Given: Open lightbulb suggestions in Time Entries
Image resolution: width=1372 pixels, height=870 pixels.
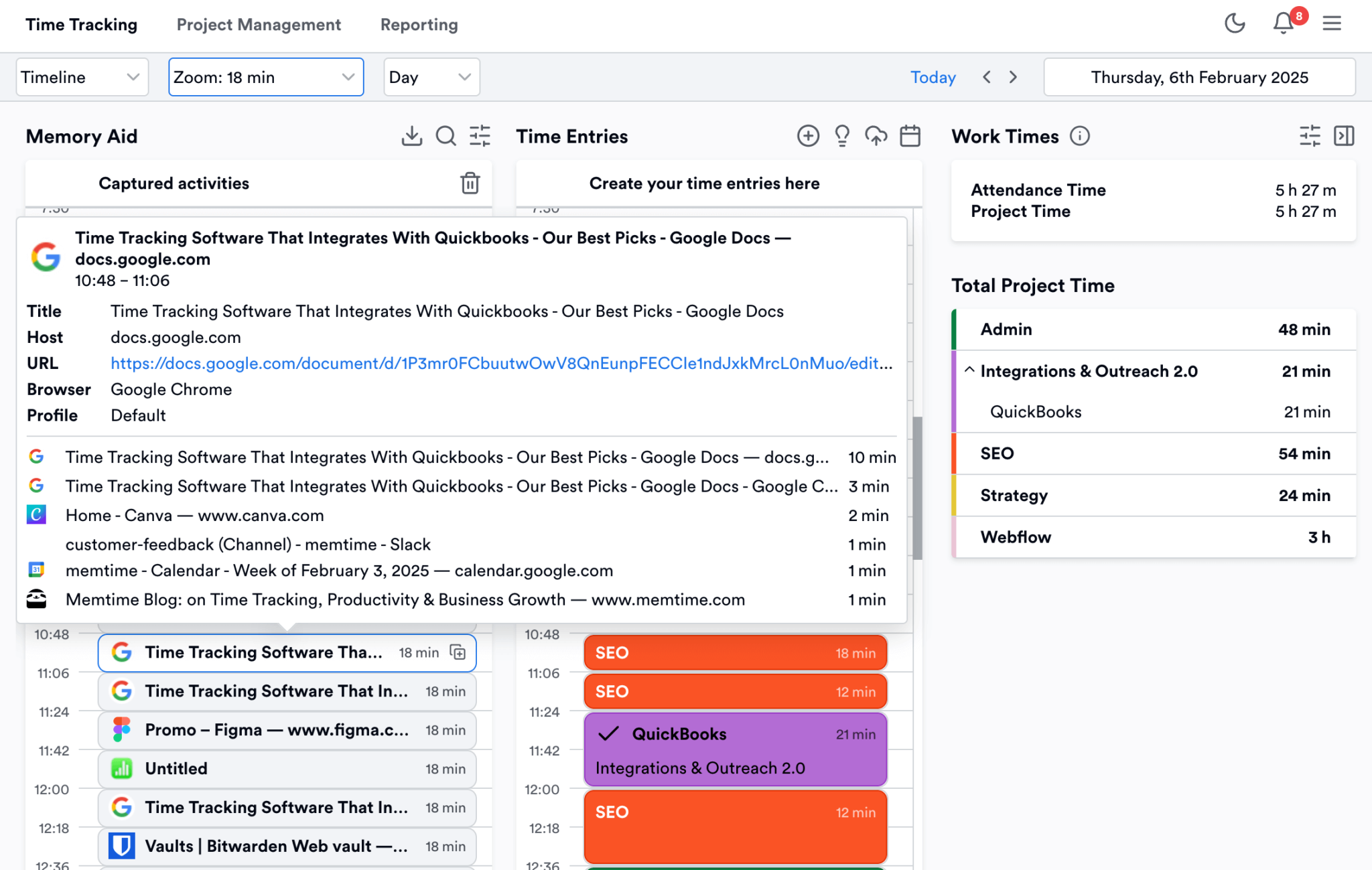Looking at the screenshot, I should pos(842,136).
